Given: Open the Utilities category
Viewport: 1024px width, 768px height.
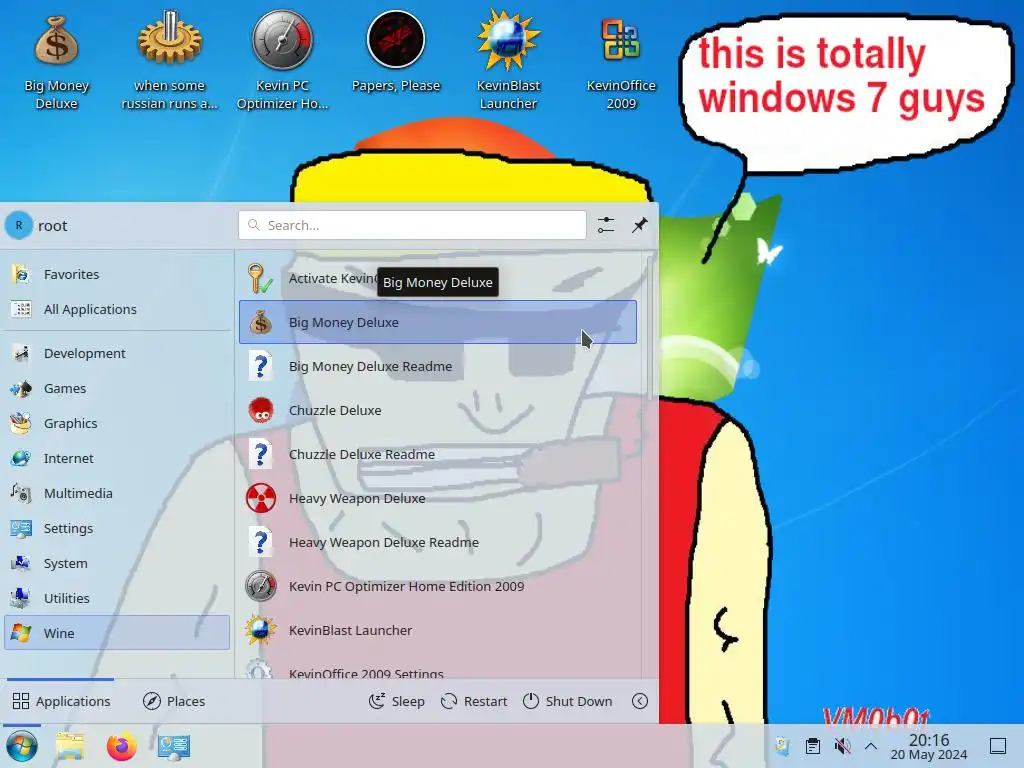Looking at the screenshot, I should [x=117, y=598].
